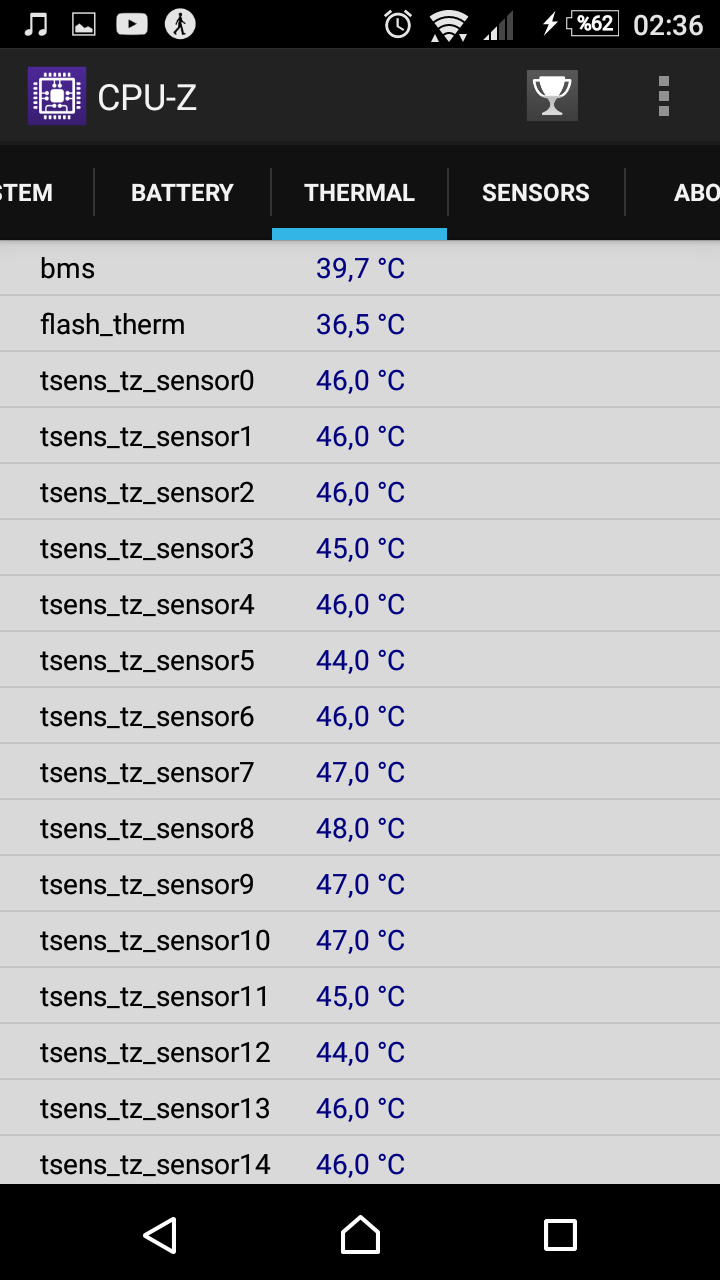Select the flash_therm temperature row
The height and width of the screenshot is (1280, 720).
pos(360,324)
